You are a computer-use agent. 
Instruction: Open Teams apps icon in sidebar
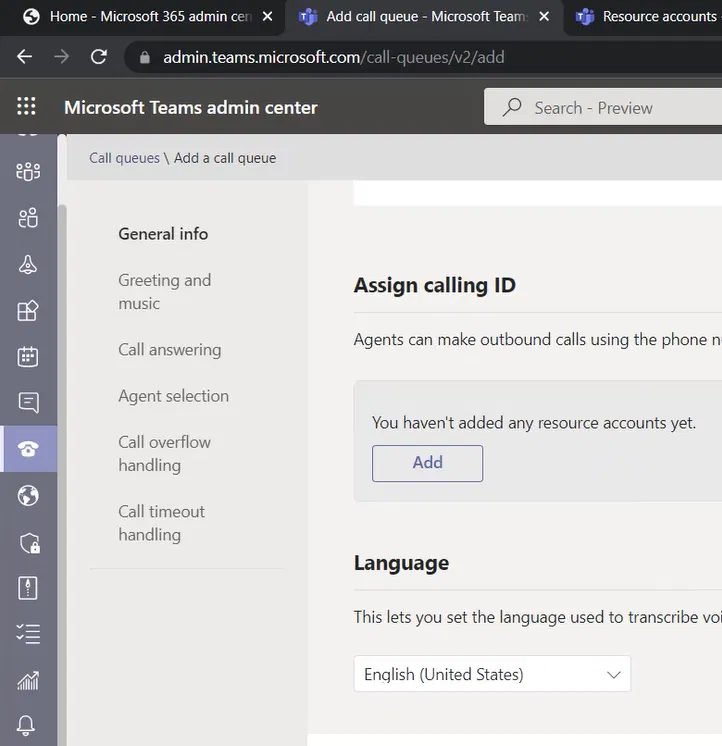click(x=28, y=310)
